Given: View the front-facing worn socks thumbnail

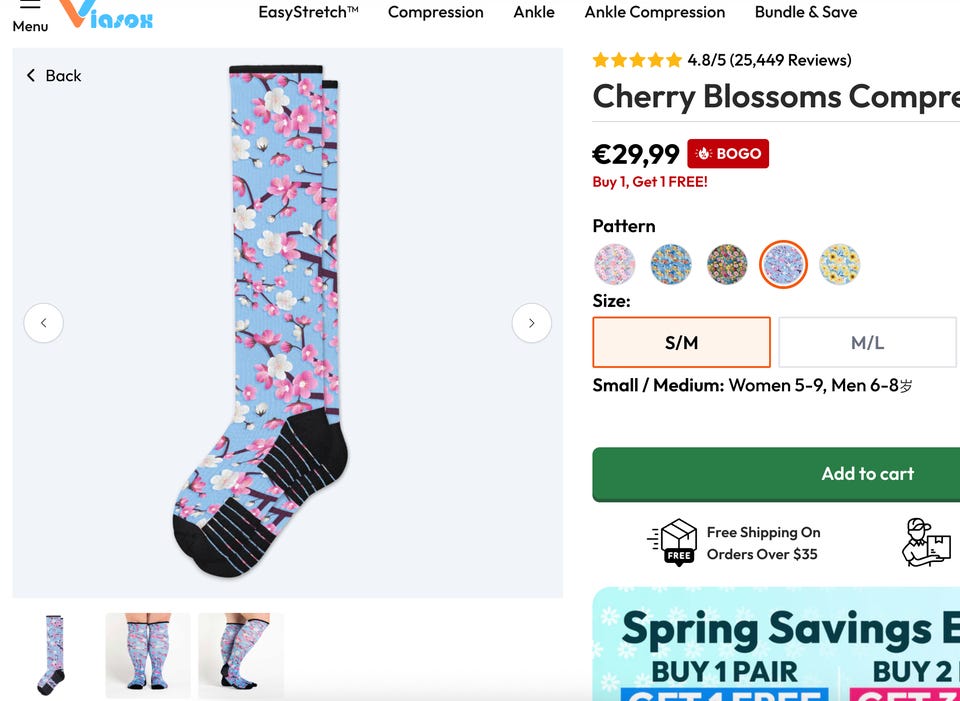Looking at the screenshot, I should [148, 655].
